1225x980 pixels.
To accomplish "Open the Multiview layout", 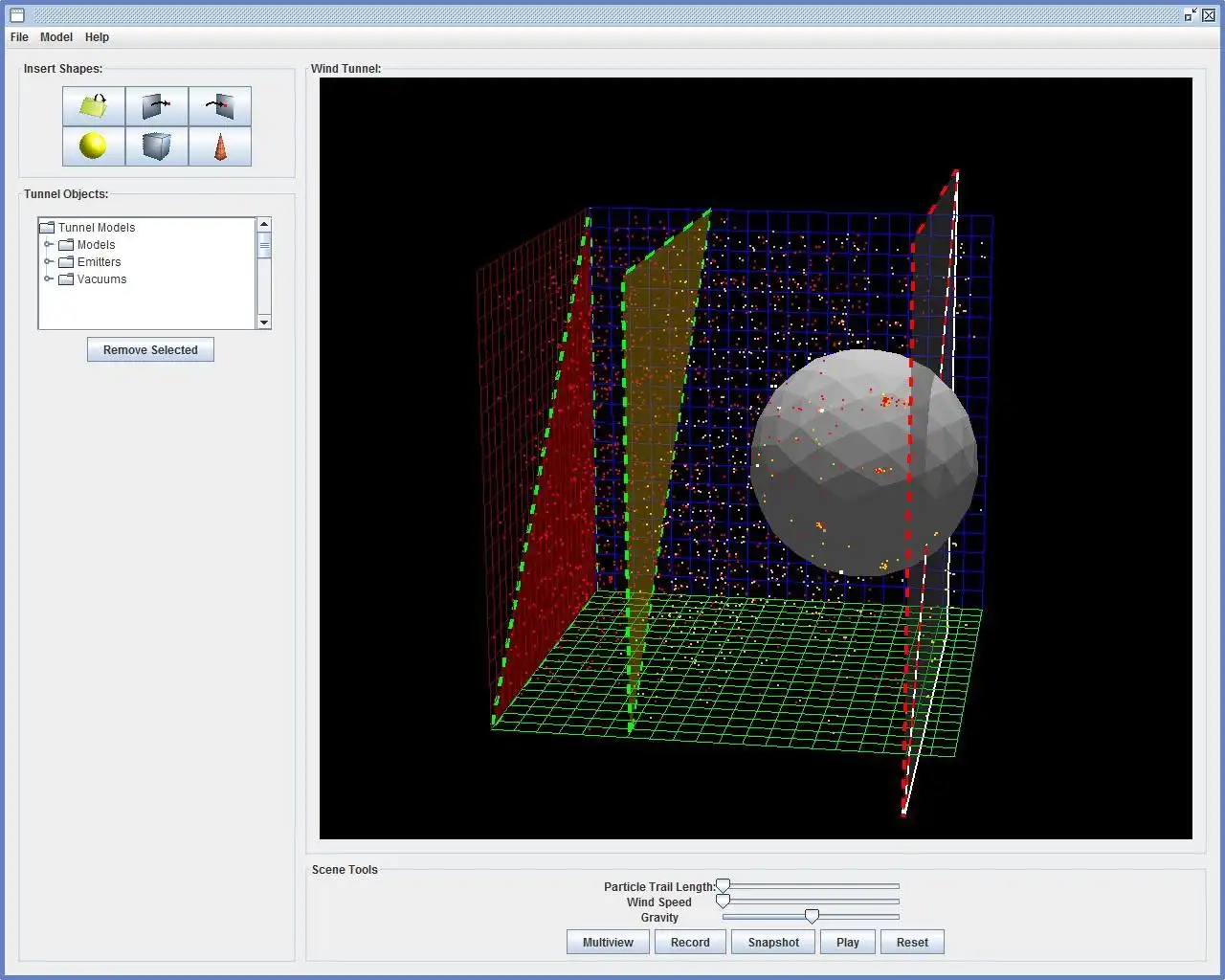I will click(x=608, y=943).
